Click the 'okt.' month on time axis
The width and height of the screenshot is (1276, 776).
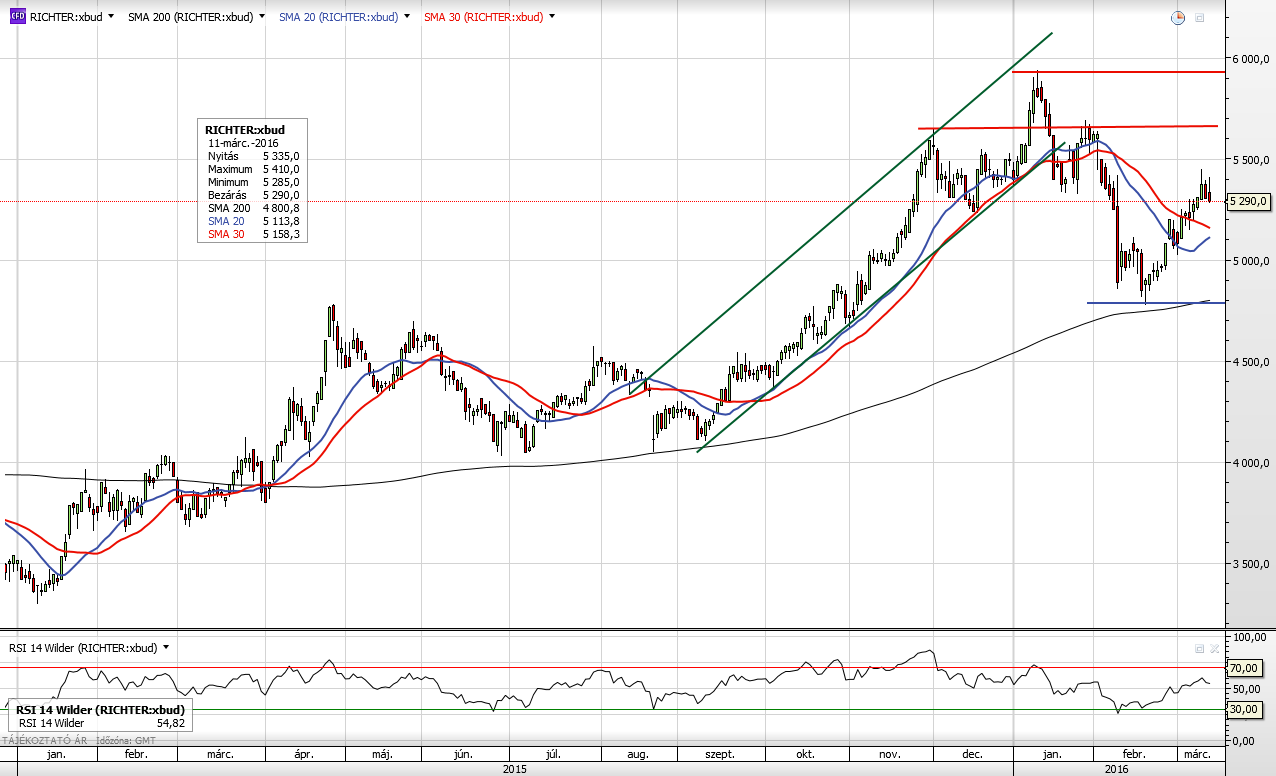tap(806, 754)
